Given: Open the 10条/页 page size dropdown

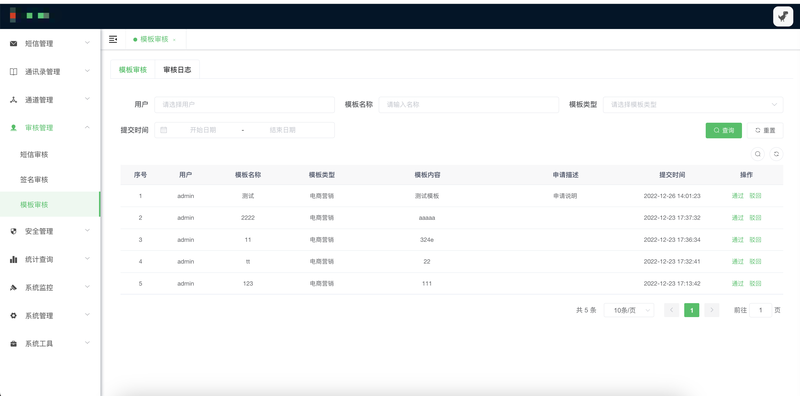Looking at the screenshot, I should [x=629, y=310].
